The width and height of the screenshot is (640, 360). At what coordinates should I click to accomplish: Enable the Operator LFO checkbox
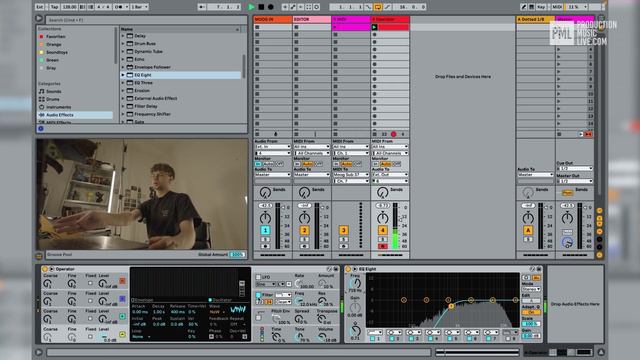tap(258, 277)
